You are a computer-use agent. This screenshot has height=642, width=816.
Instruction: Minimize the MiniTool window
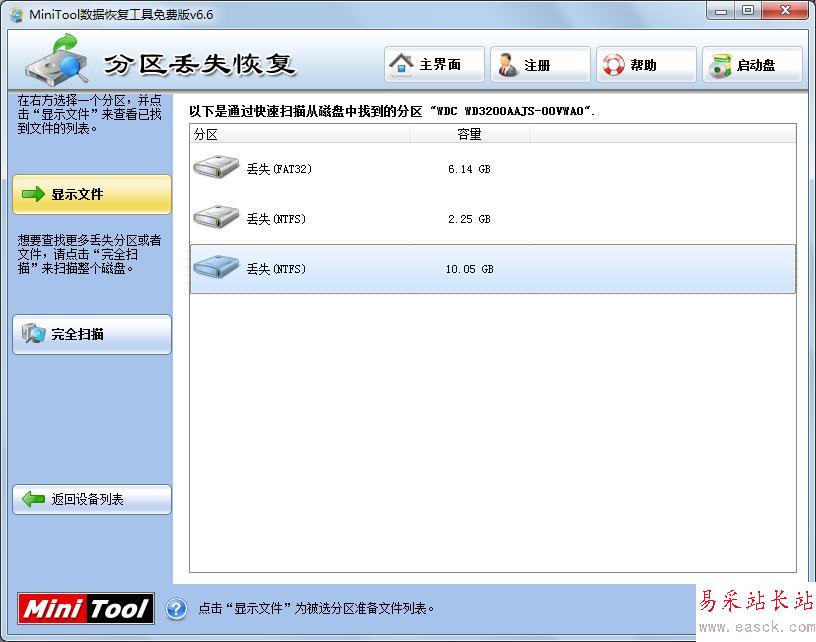point(721,10)
